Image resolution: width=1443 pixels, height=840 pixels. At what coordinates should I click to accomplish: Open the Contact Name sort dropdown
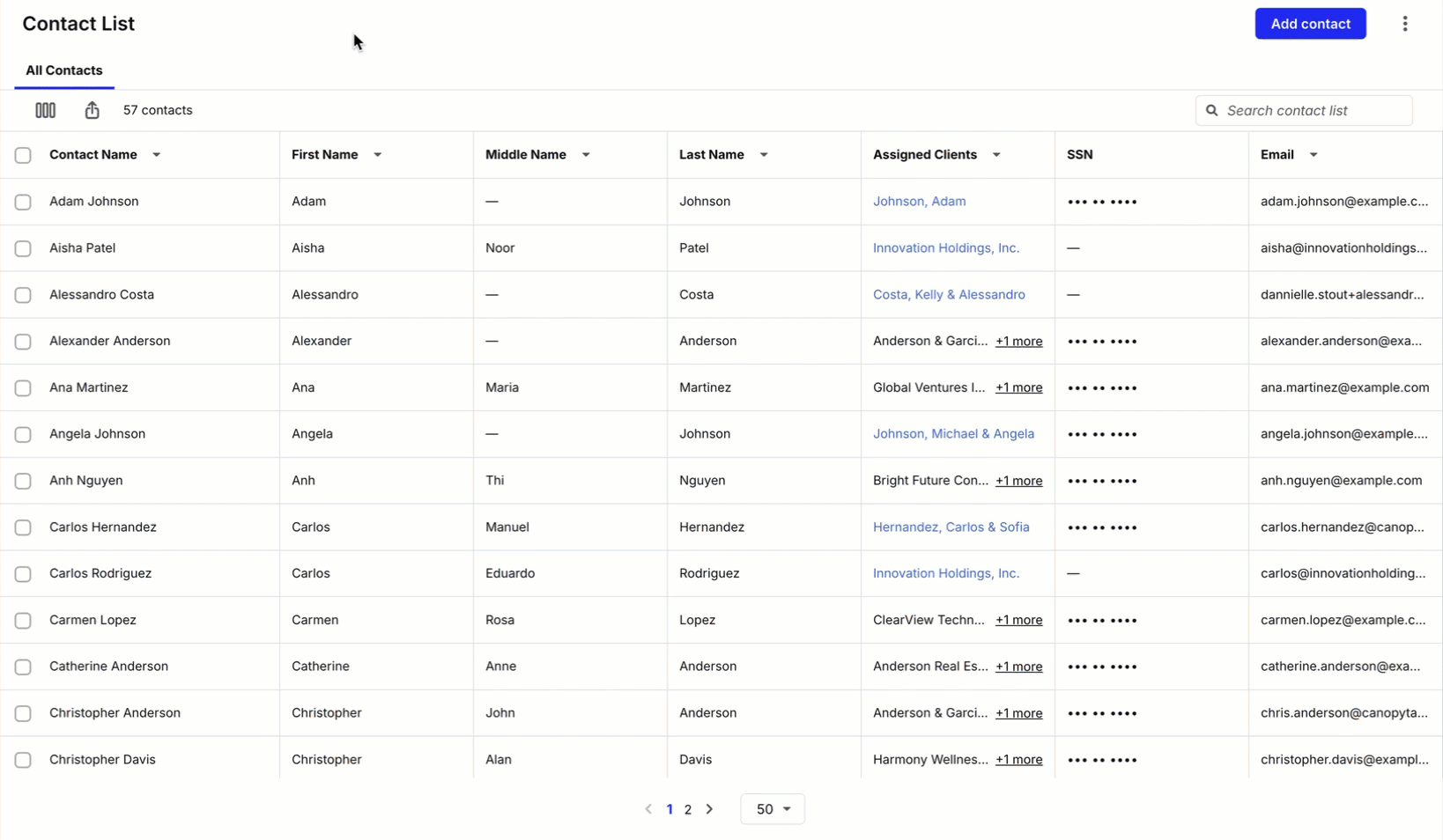click(x=157, y=155)
